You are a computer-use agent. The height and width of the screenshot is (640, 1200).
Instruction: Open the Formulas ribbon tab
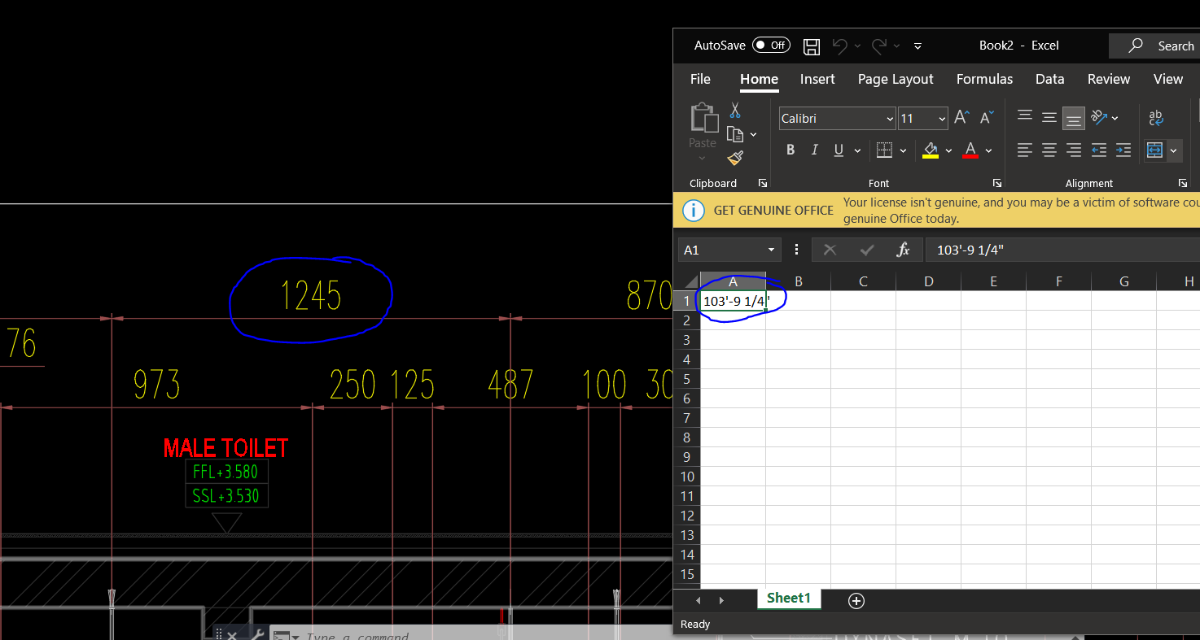[x=984, y=79]
